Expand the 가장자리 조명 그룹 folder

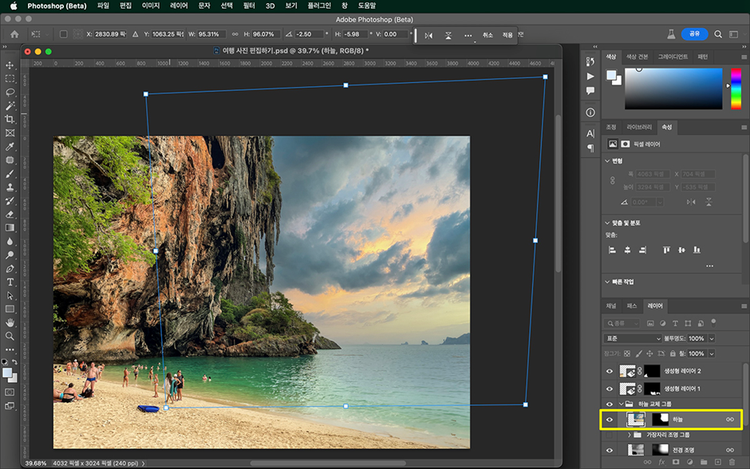(x=629, y=435)
